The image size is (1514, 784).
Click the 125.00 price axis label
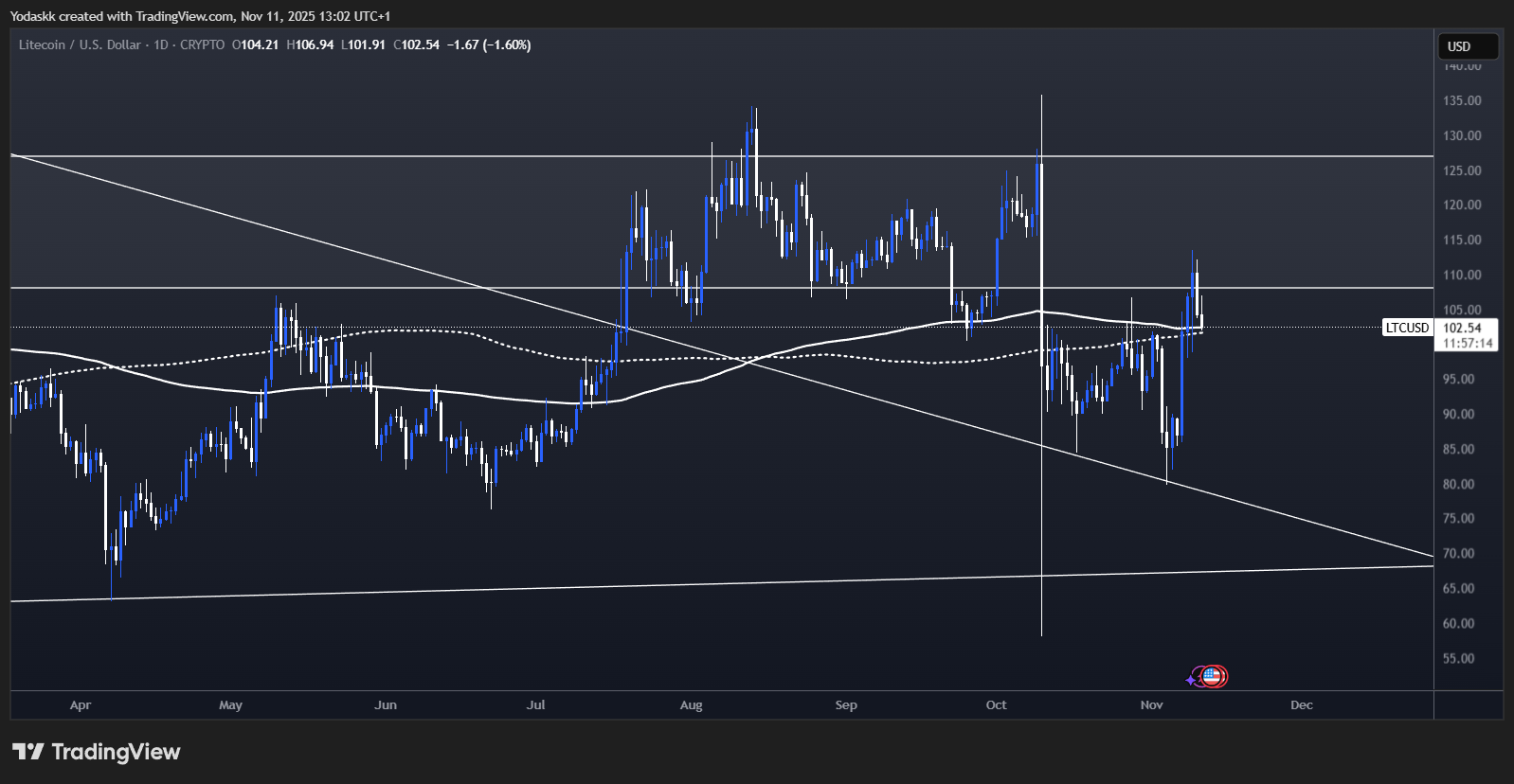click(1462, 170)
